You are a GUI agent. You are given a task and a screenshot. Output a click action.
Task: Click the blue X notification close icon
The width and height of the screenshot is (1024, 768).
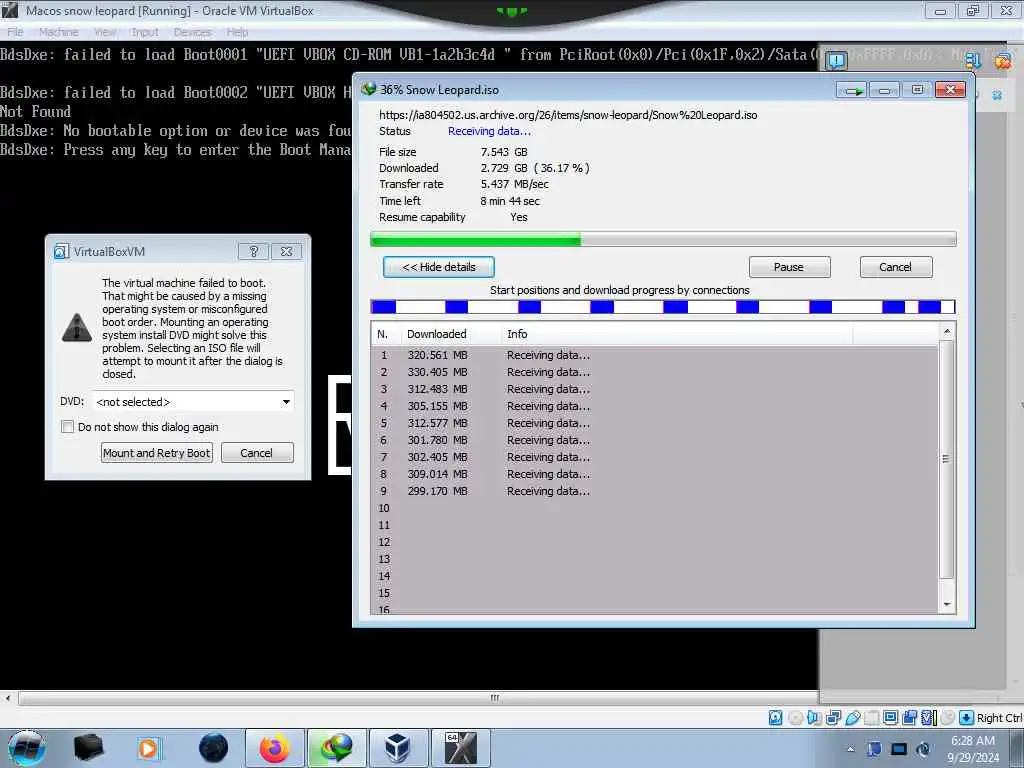[997, 95]
